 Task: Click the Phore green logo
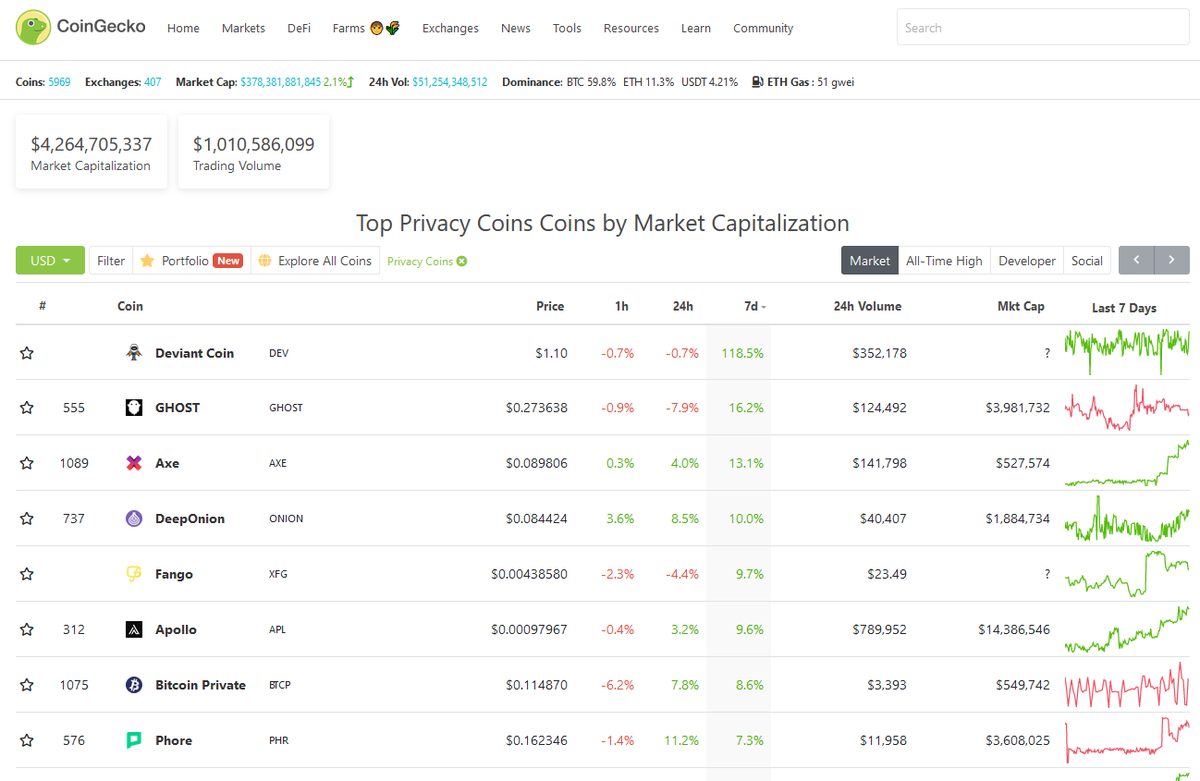click(134, 741)
